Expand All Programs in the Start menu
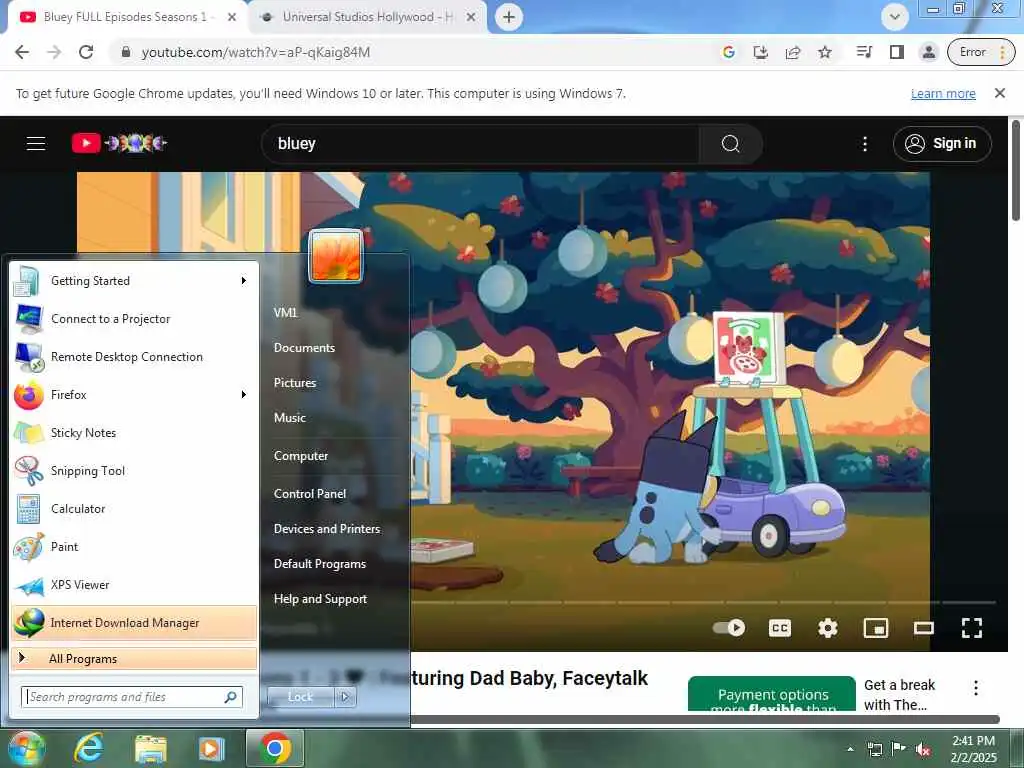 [x=134, y=658]
